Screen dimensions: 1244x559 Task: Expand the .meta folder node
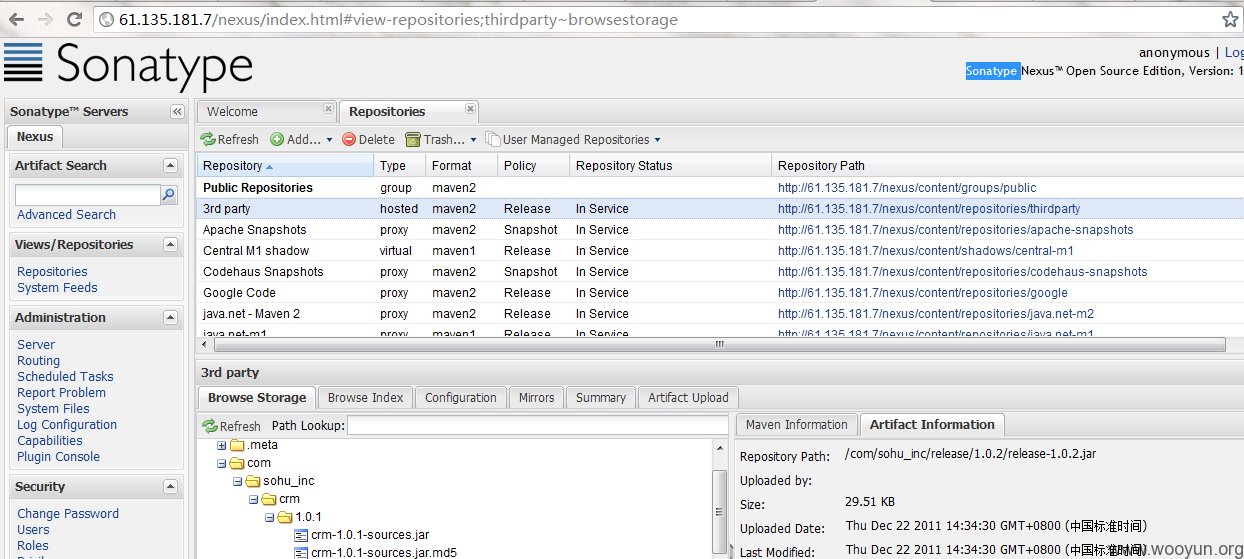pyautogui.click(x=222, y=445)
